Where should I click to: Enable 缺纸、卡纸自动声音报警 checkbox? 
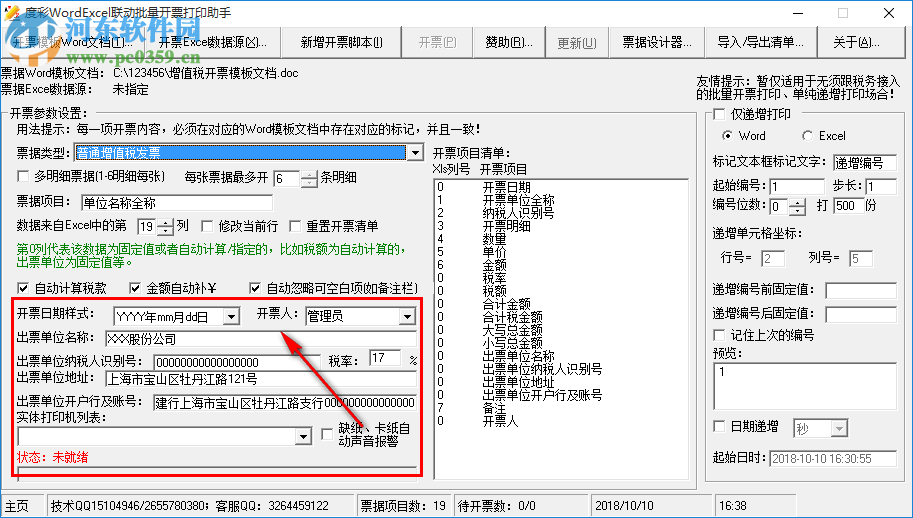327,434
